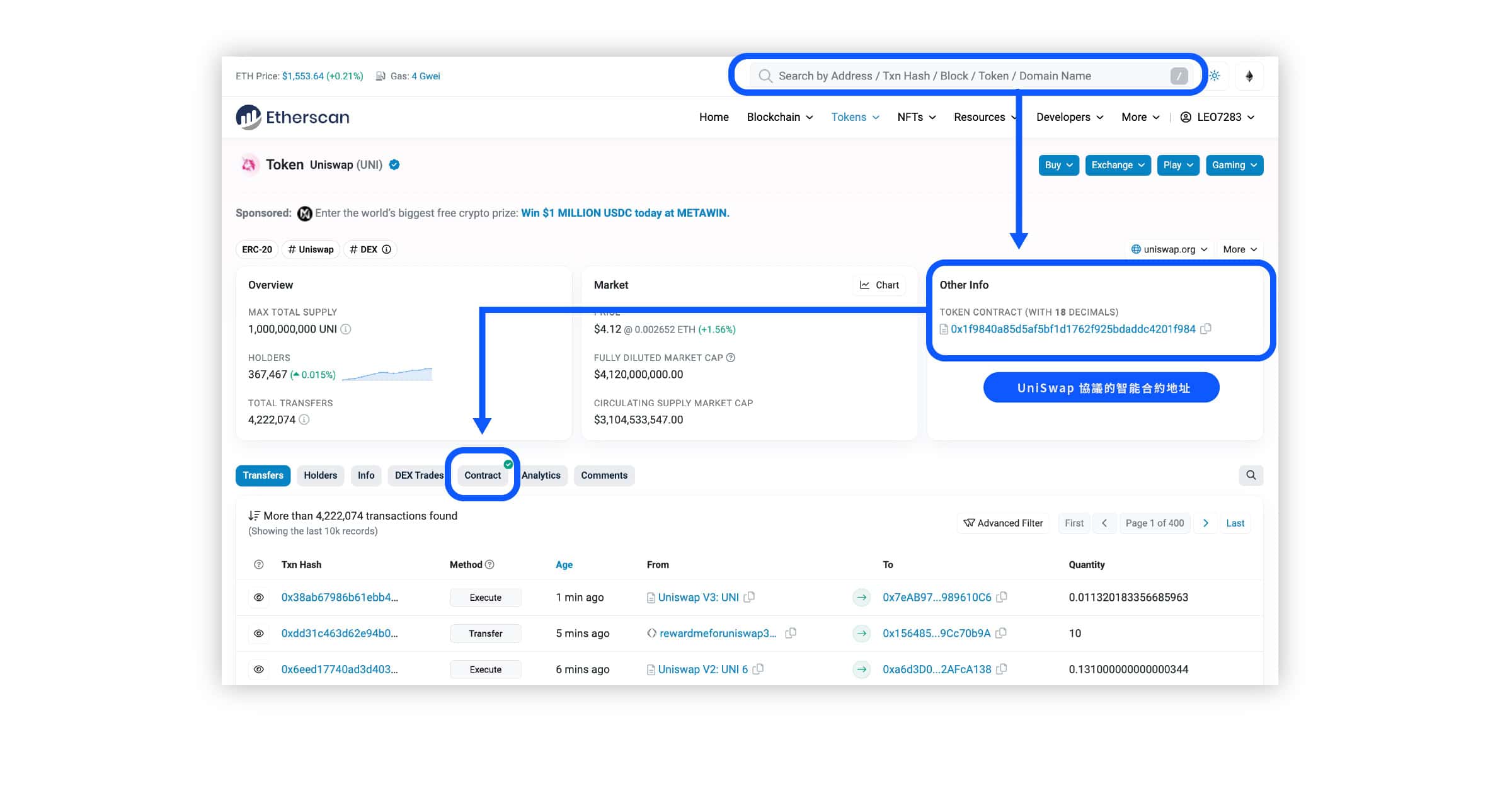The height and width of the screenshot is (791, 1512).
Task: Copy the token contract address
Action: click(1206, 329)
